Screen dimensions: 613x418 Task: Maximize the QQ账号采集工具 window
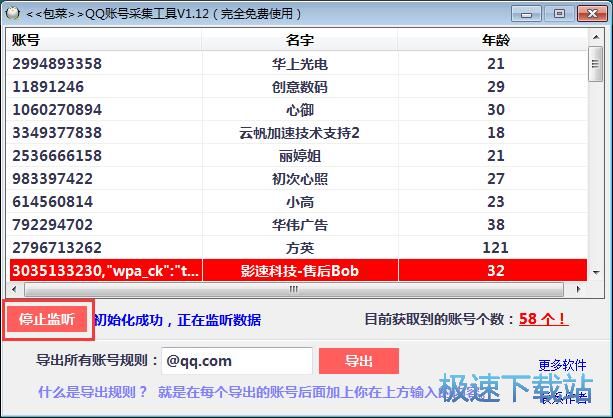559,14
